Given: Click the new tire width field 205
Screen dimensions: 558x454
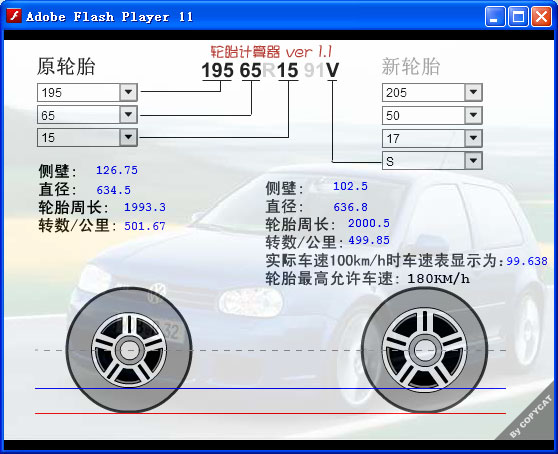Looking at the screenshot, I should point(432,93).
